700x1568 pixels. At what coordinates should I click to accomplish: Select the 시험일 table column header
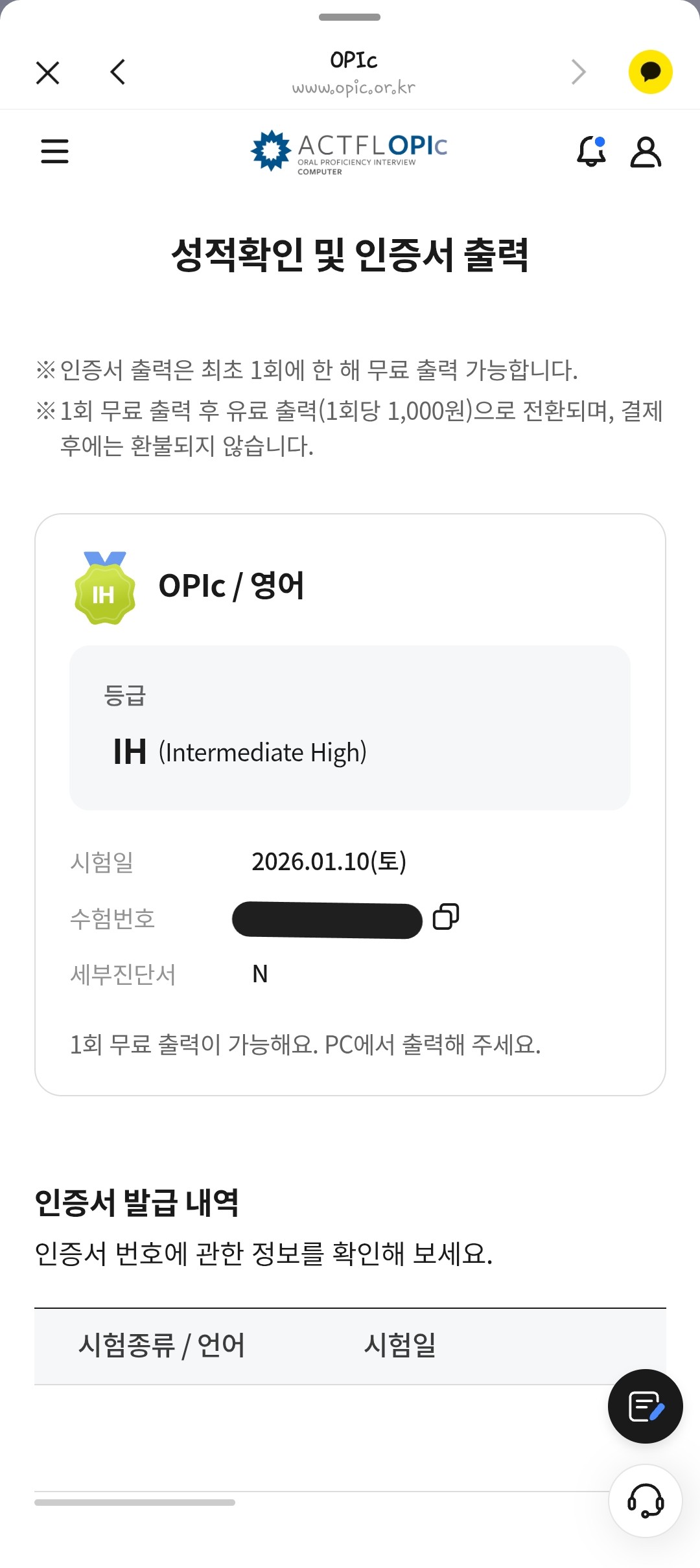click(x=400, y=1345)
